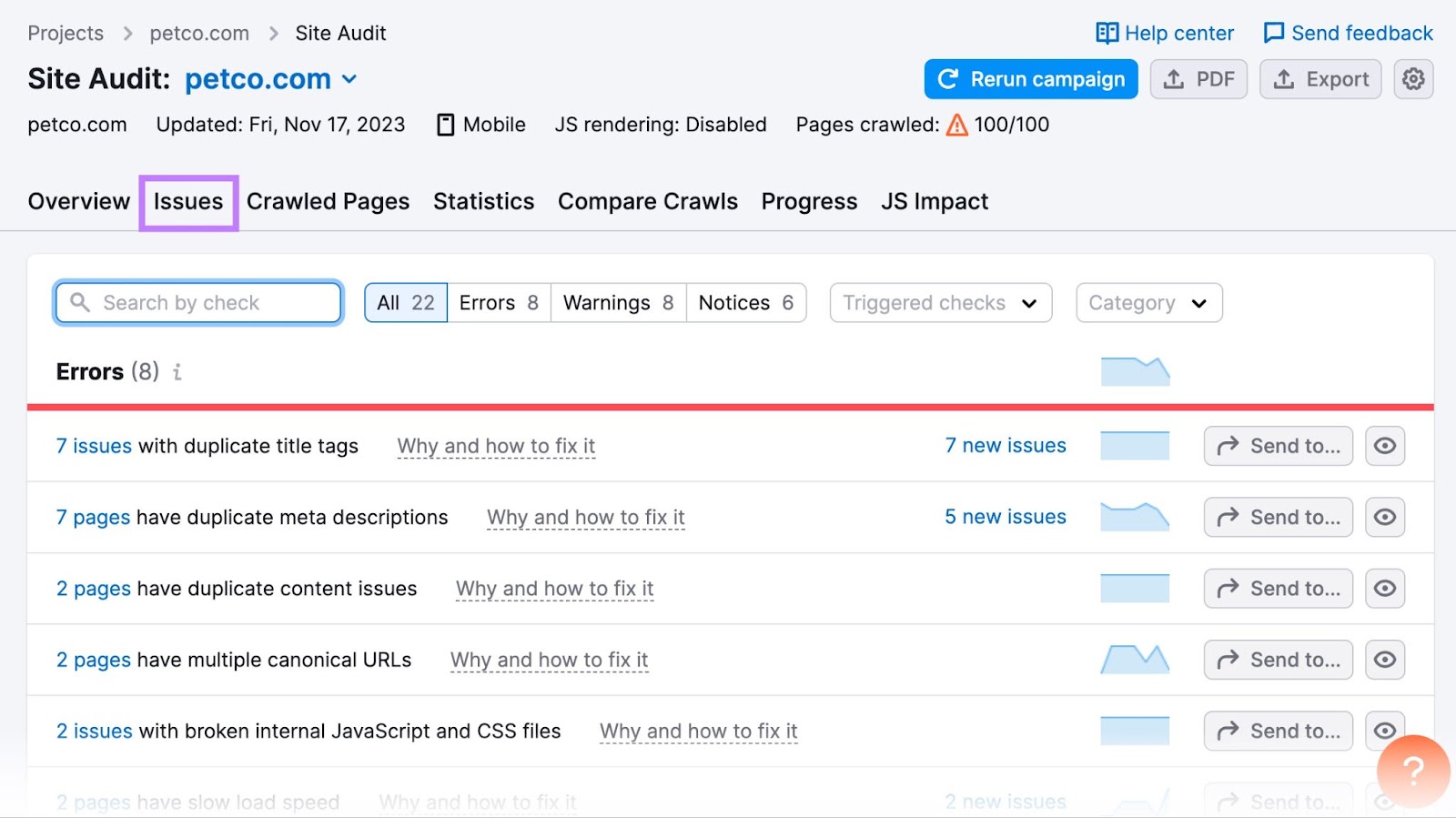
Task: Hide the duplicate meta descriptions issue
Action: 1384,517
